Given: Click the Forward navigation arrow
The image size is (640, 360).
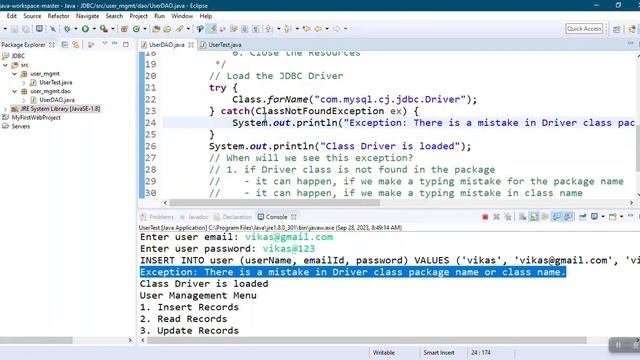Looking at the screenshot, I should 336,29.
